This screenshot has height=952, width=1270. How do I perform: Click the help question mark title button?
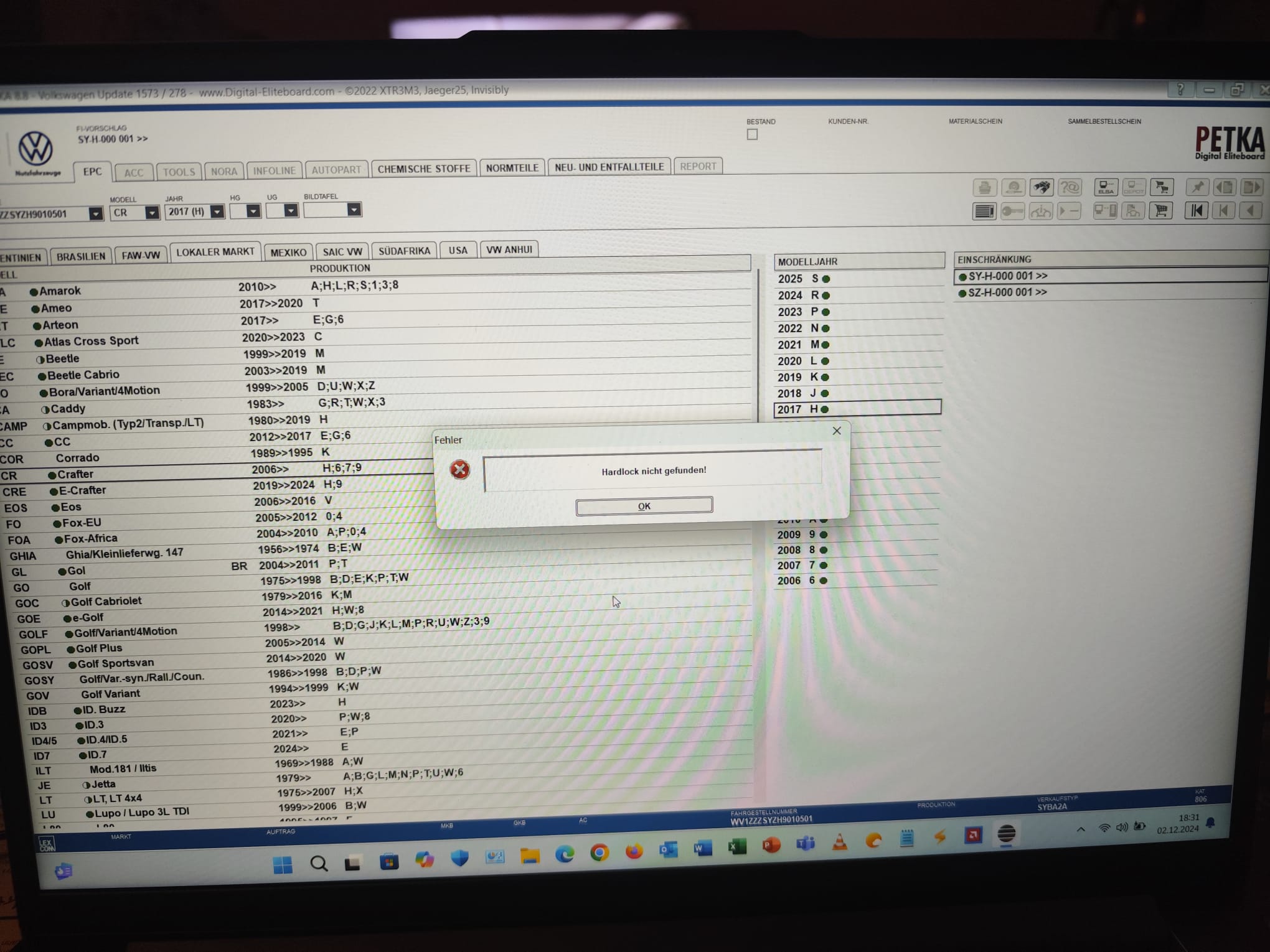pyautogui.click(x=1180, y=90)
